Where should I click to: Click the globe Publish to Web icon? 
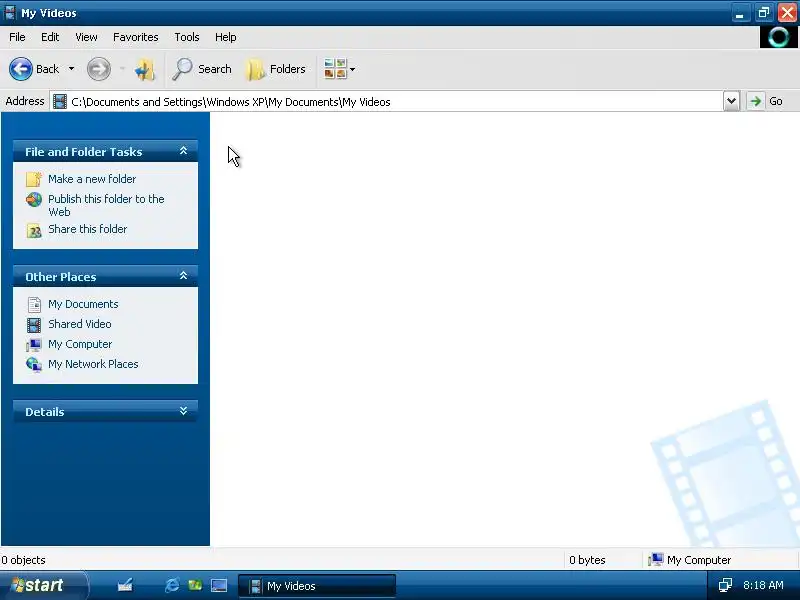pyautogui.click(x=34, y=199)
